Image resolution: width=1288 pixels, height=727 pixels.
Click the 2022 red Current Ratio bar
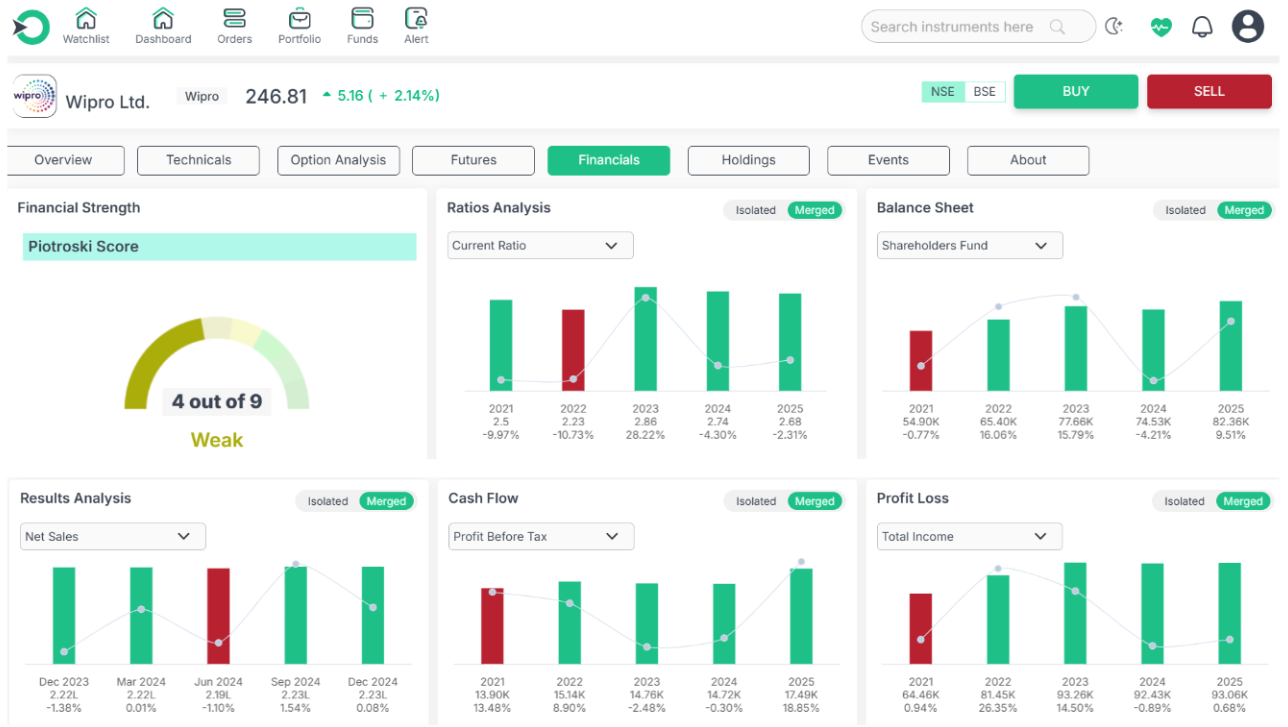pyautogui.click(x=573, y=350)
